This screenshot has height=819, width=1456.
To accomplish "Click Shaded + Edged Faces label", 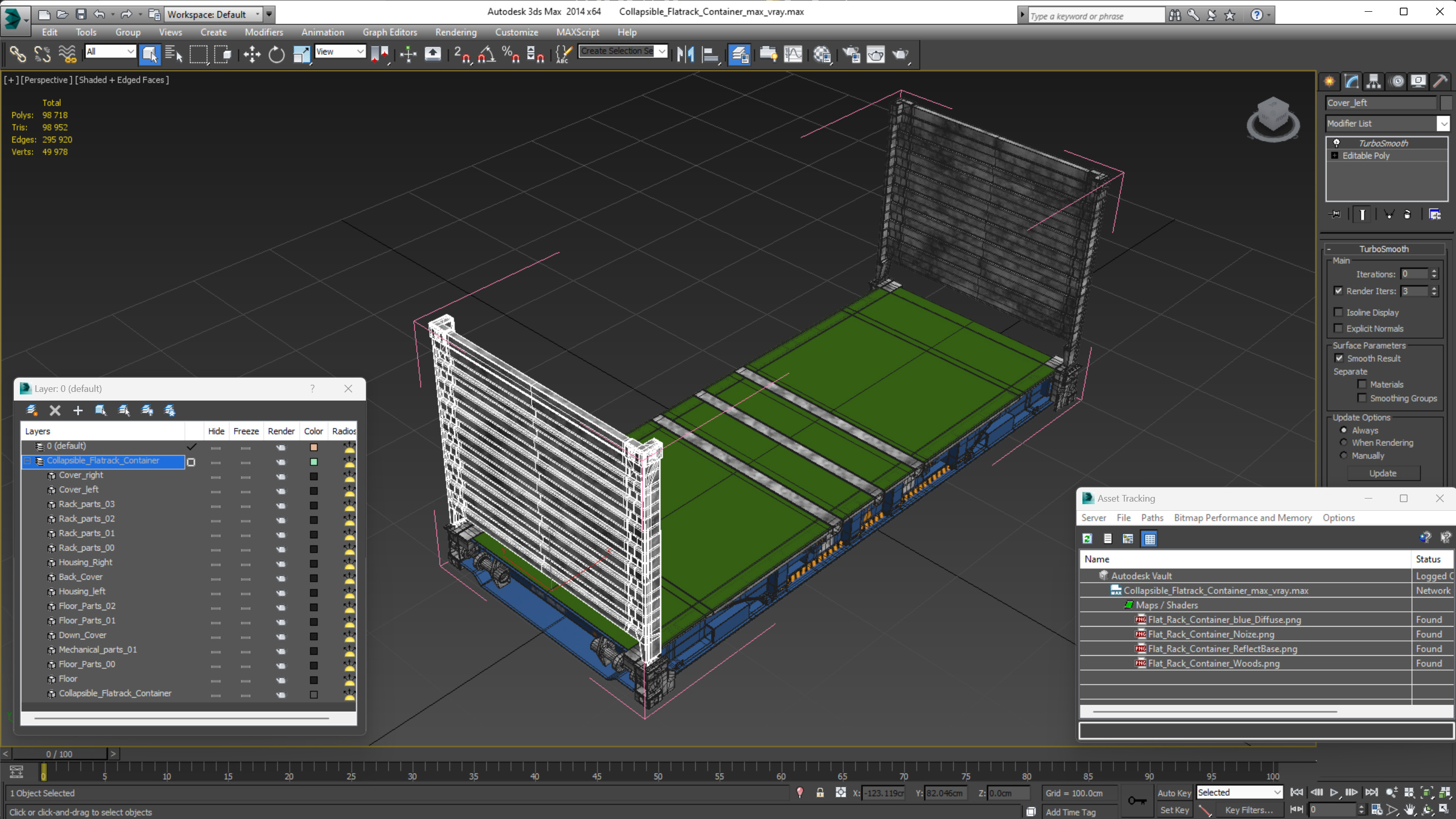I will pos(121,80).
